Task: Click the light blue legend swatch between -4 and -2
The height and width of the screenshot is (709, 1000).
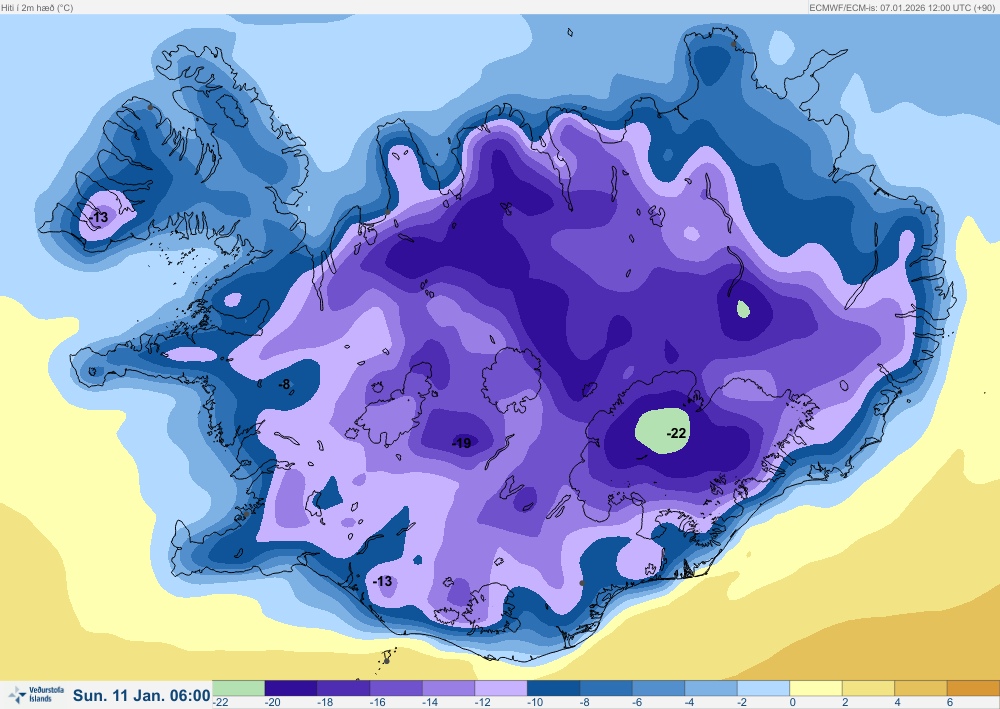Action: tap(711, 688)
